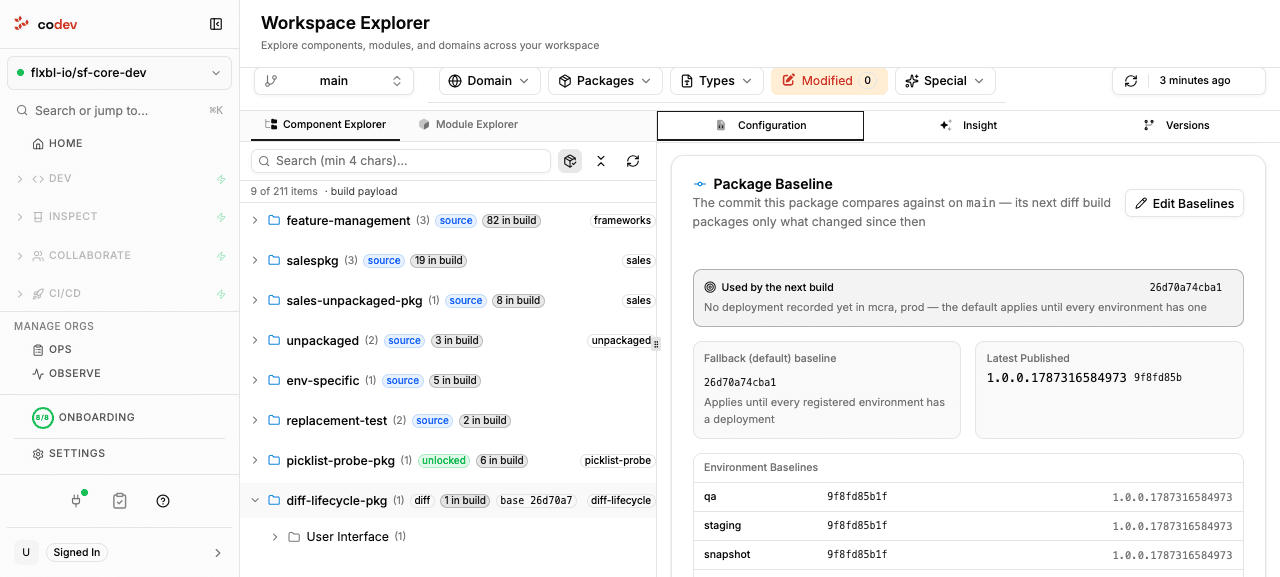Expand the picklist-probe-pkg row
This screenshot has width=1280, height=577.
click(x=255, y=460)
